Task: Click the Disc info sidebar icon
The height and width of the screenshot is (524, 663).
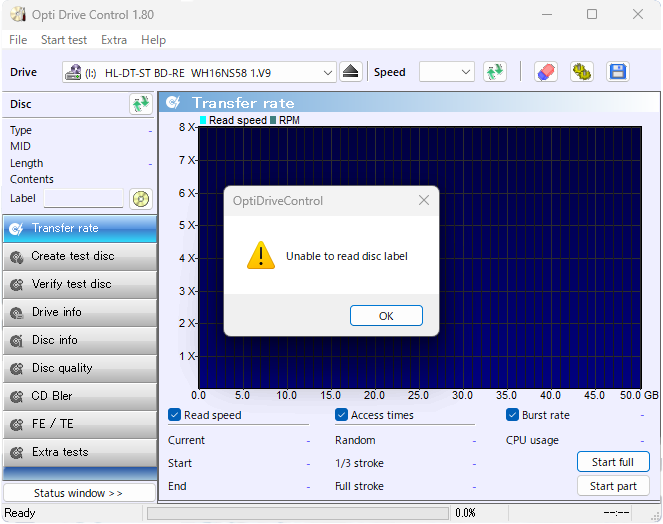Action: [x=17, y=341]
